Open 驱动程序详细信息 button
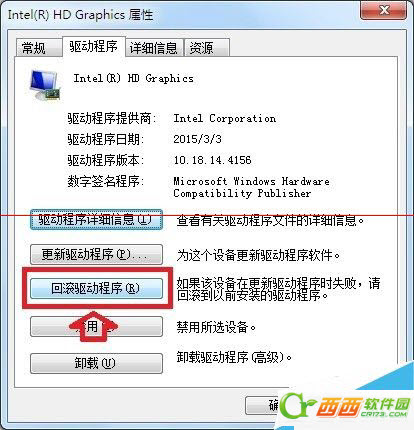414x430 pixels. [96, 220]
